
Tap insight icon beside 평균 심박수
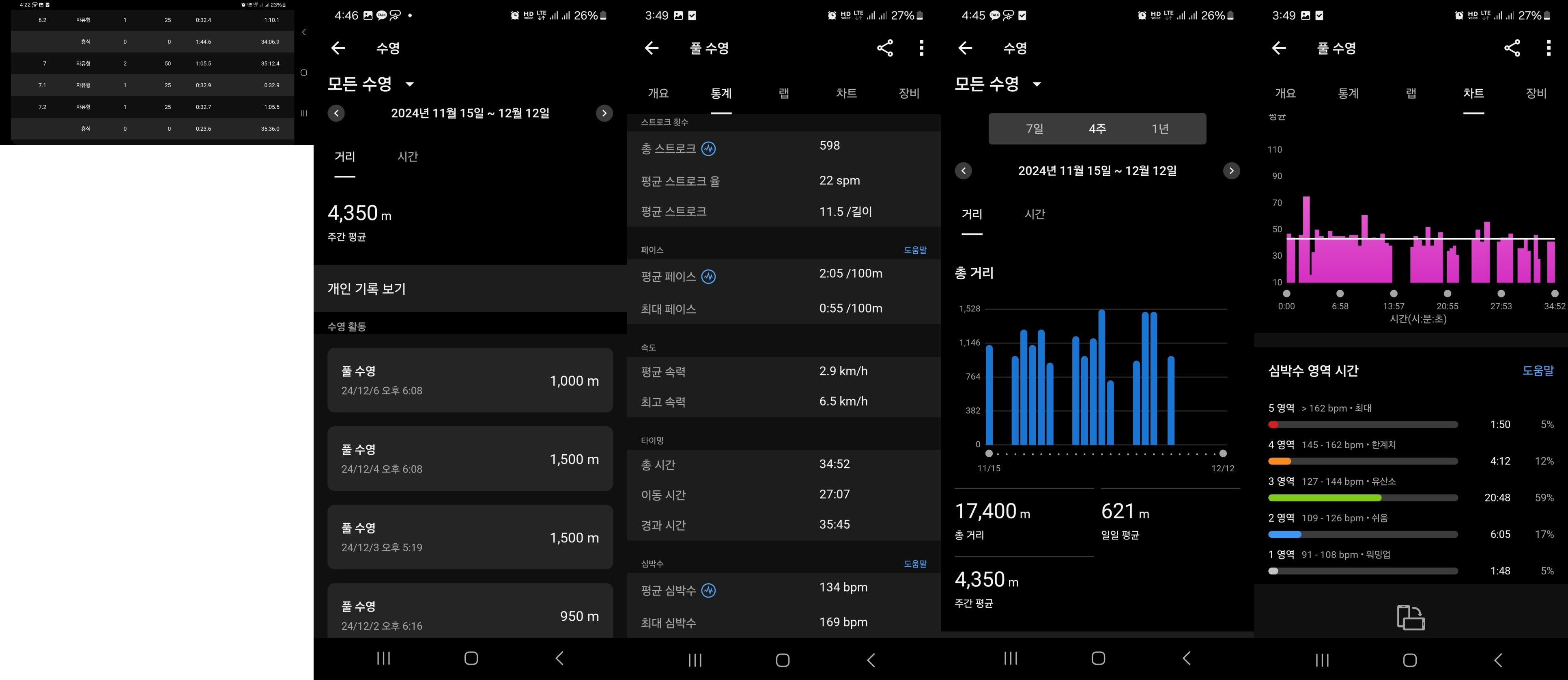708,590
